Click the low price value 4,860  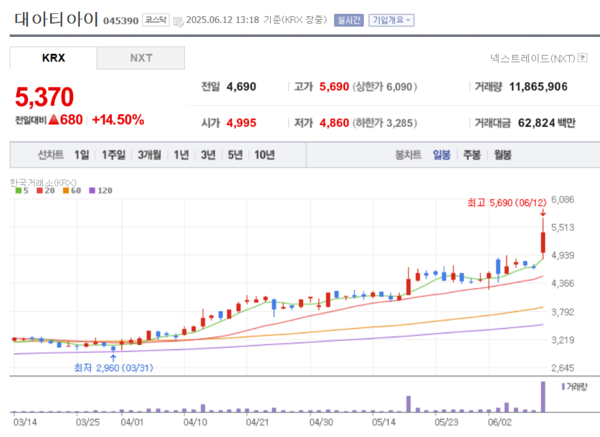[334, 123]
